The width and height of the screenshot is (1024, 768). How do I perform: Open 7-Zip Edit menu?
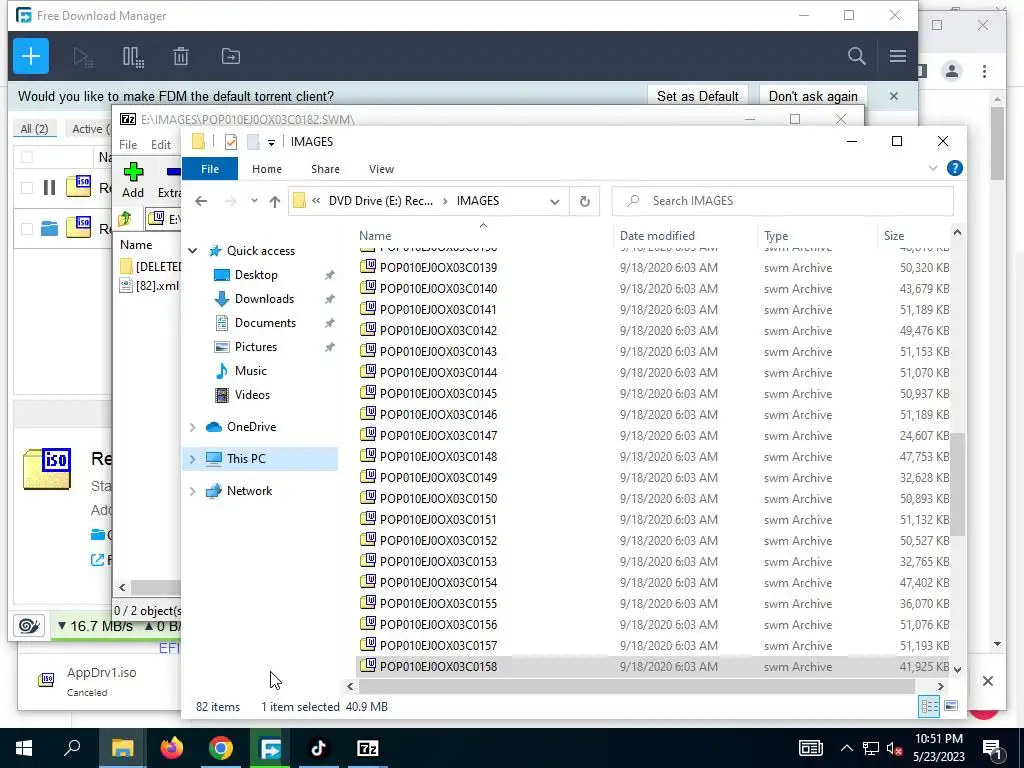[161, 144]
